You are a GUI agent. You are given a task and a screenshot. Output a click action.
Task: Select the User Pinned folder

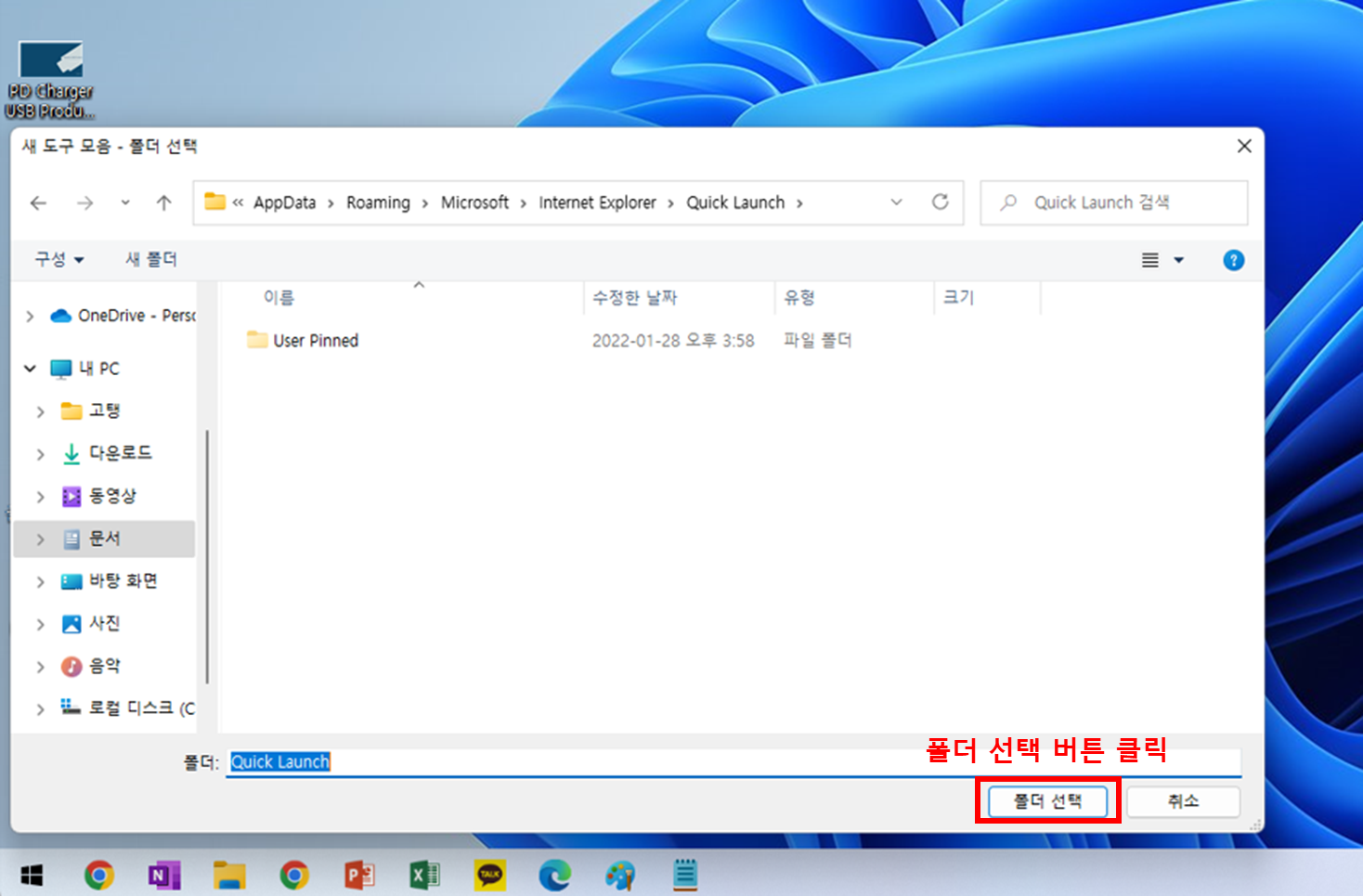point(316,341)
